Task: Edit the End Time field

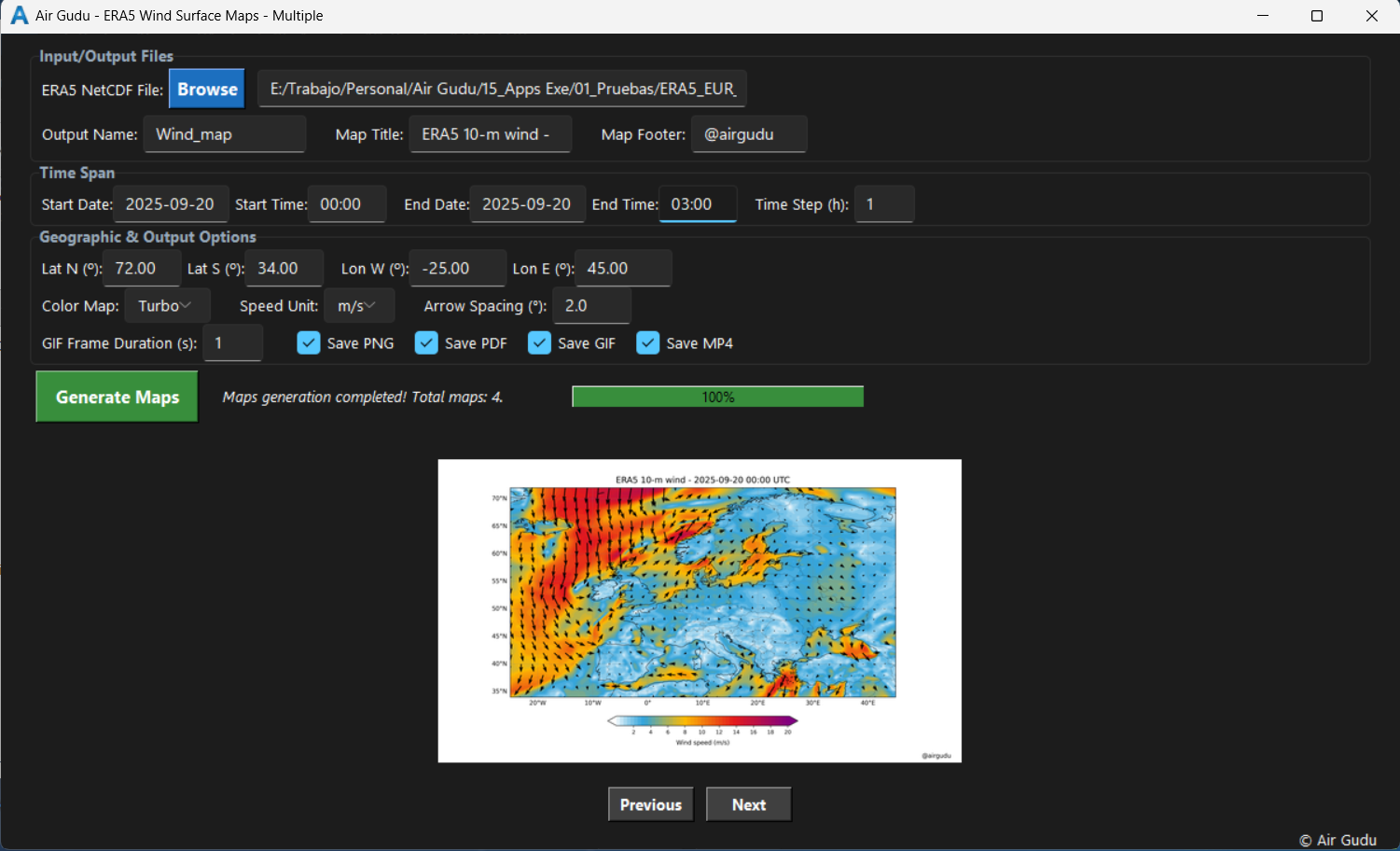Action: 698,204
